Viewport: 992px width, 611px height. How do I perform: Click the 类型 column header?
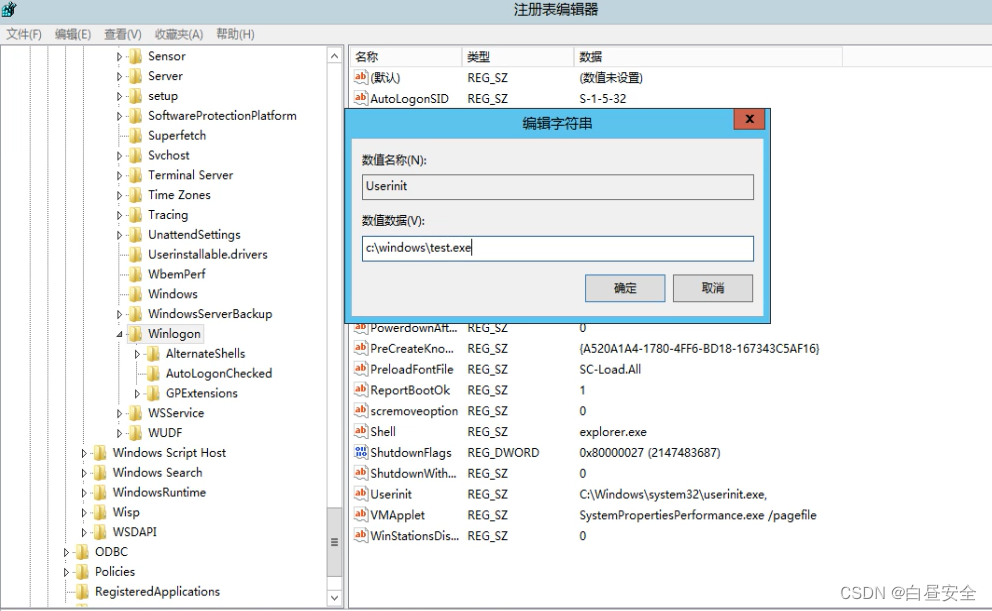pyautogui.click(x=518, y=57)
